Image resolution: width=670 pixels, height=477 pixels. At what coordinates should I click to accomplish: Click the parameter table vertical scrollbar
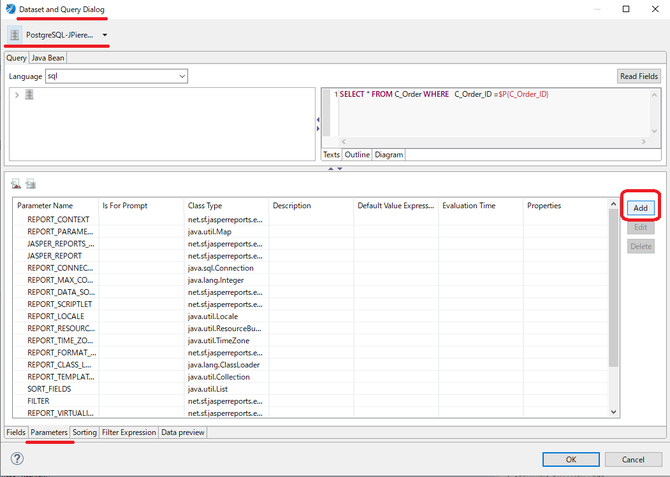coord(613,300)
